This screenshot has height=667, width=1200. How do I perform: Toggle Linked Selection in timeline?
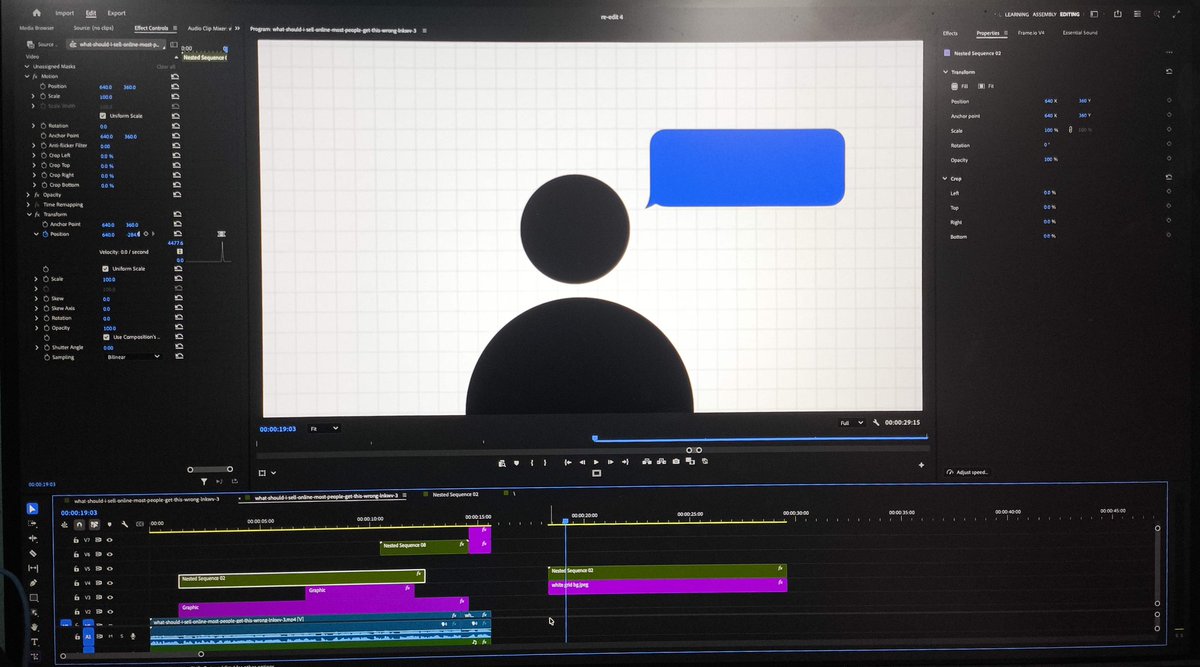click(x=94, y=524)
